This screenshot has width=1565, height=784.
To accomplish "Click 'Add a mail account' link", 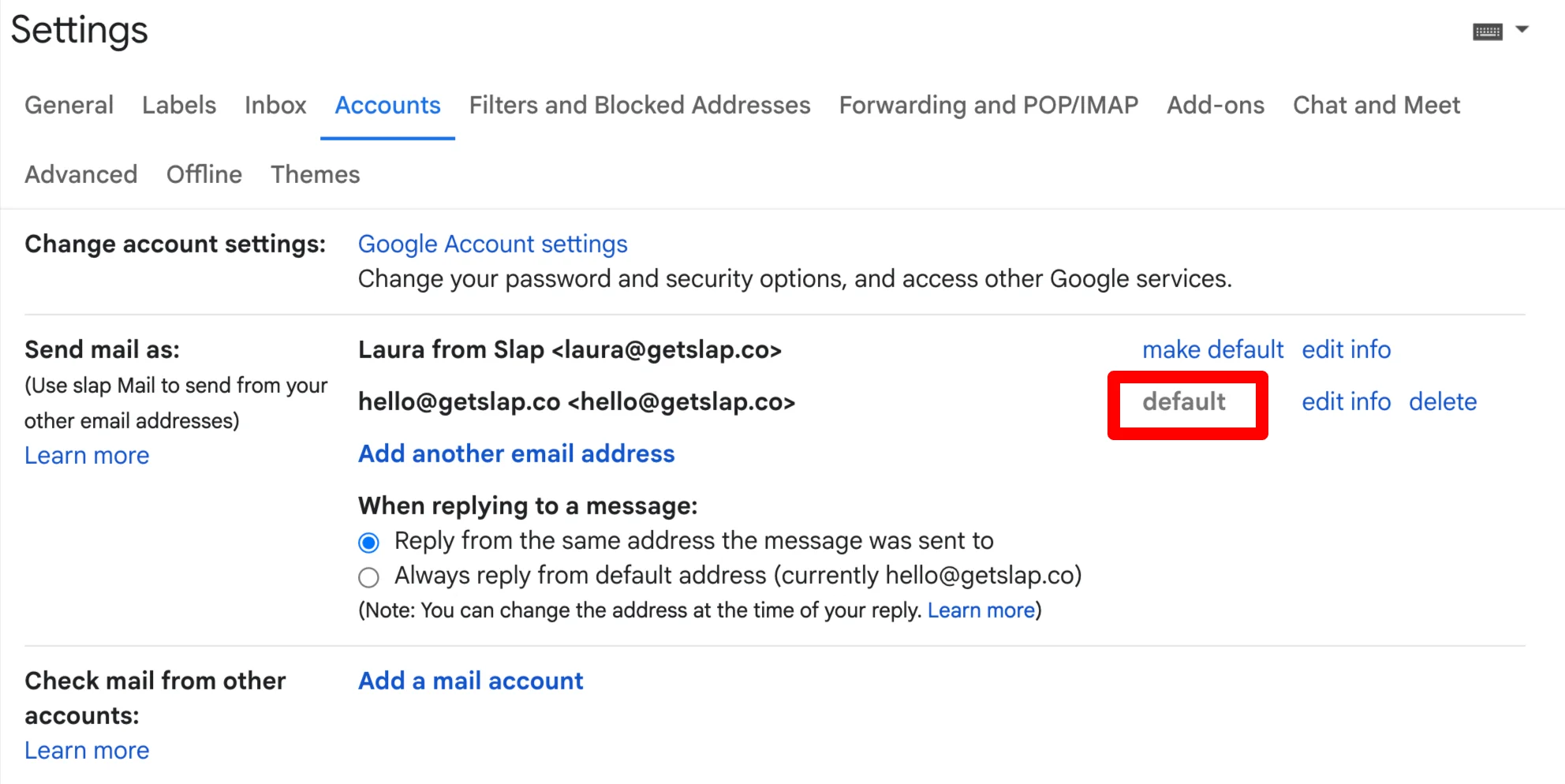I will click(x=471, y=681).
